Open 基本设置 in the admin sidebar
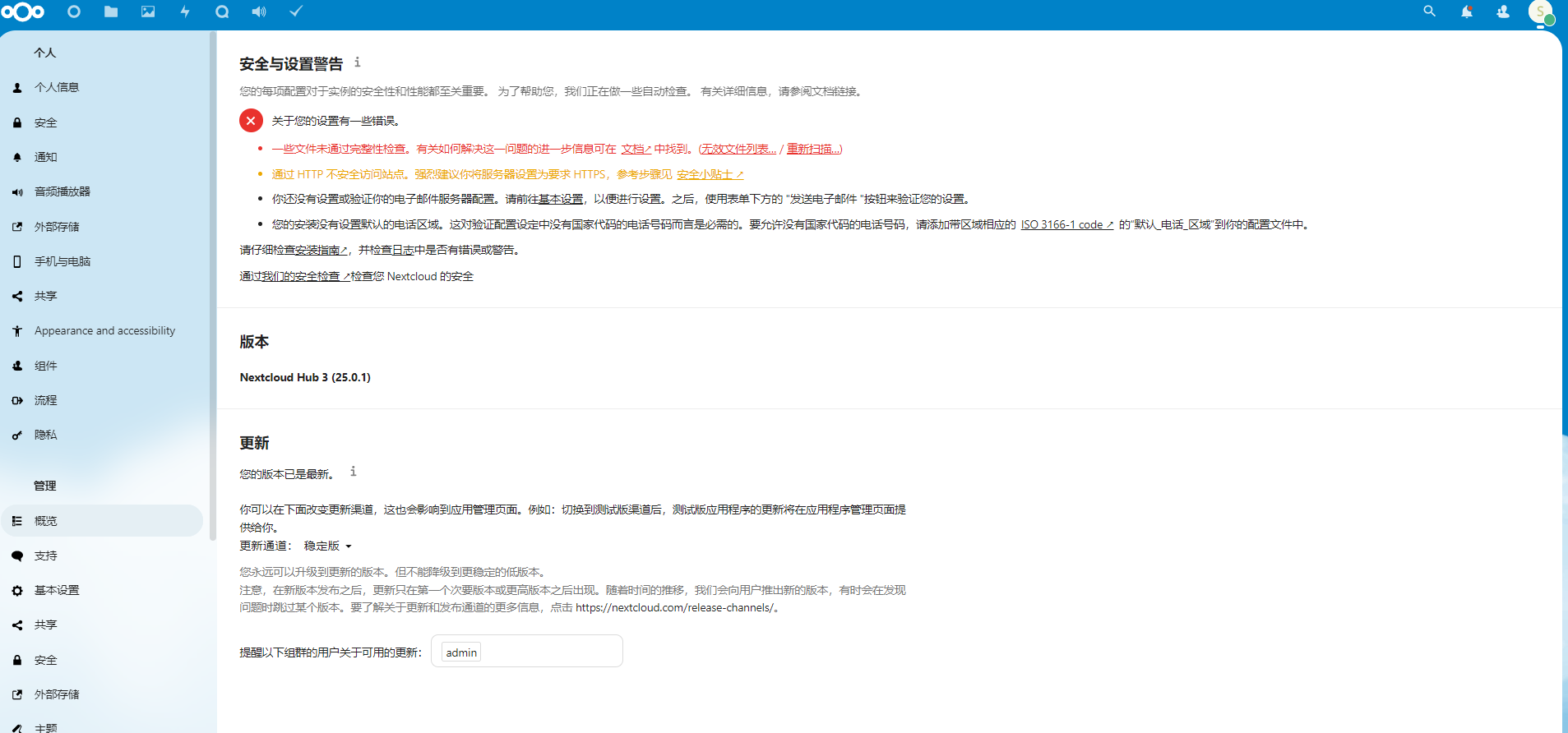The height and width of the screenshot is (733, 1568). click(x=57, y=590)
